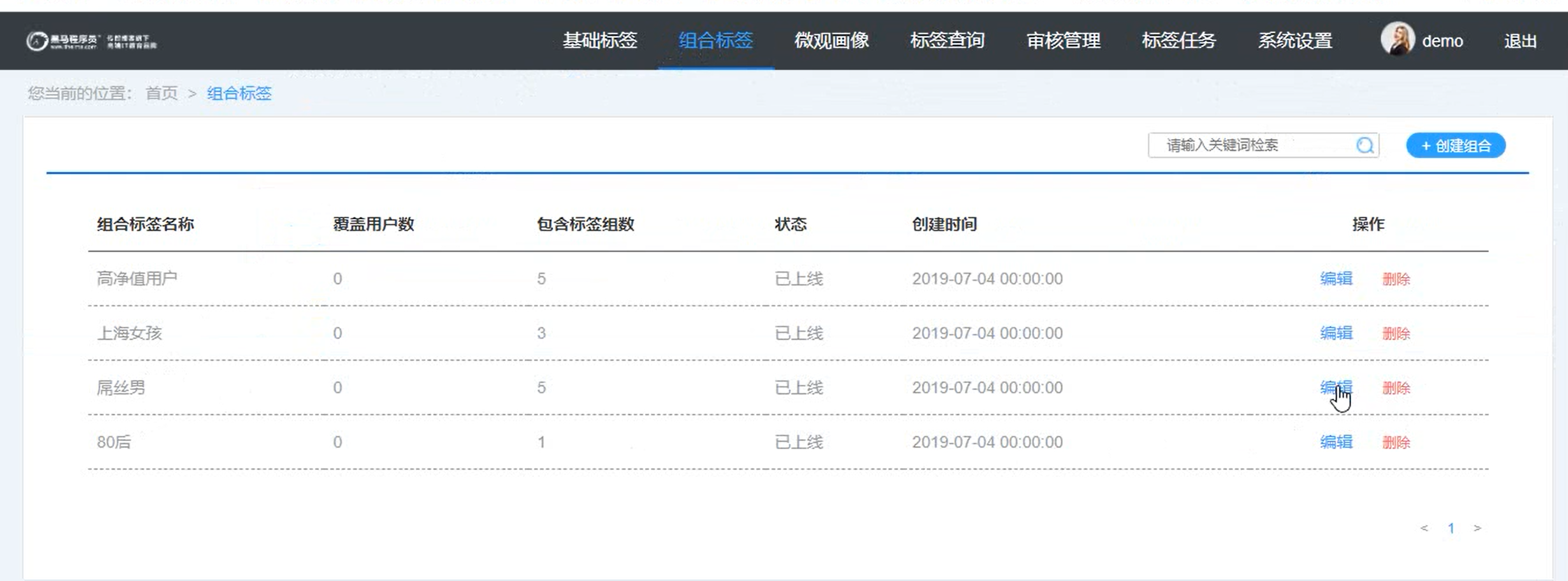Image resolution: width=1568 pixels, height=581 pixels.
Task: Switch to 微观画像 section
Action: coord(832,41)
